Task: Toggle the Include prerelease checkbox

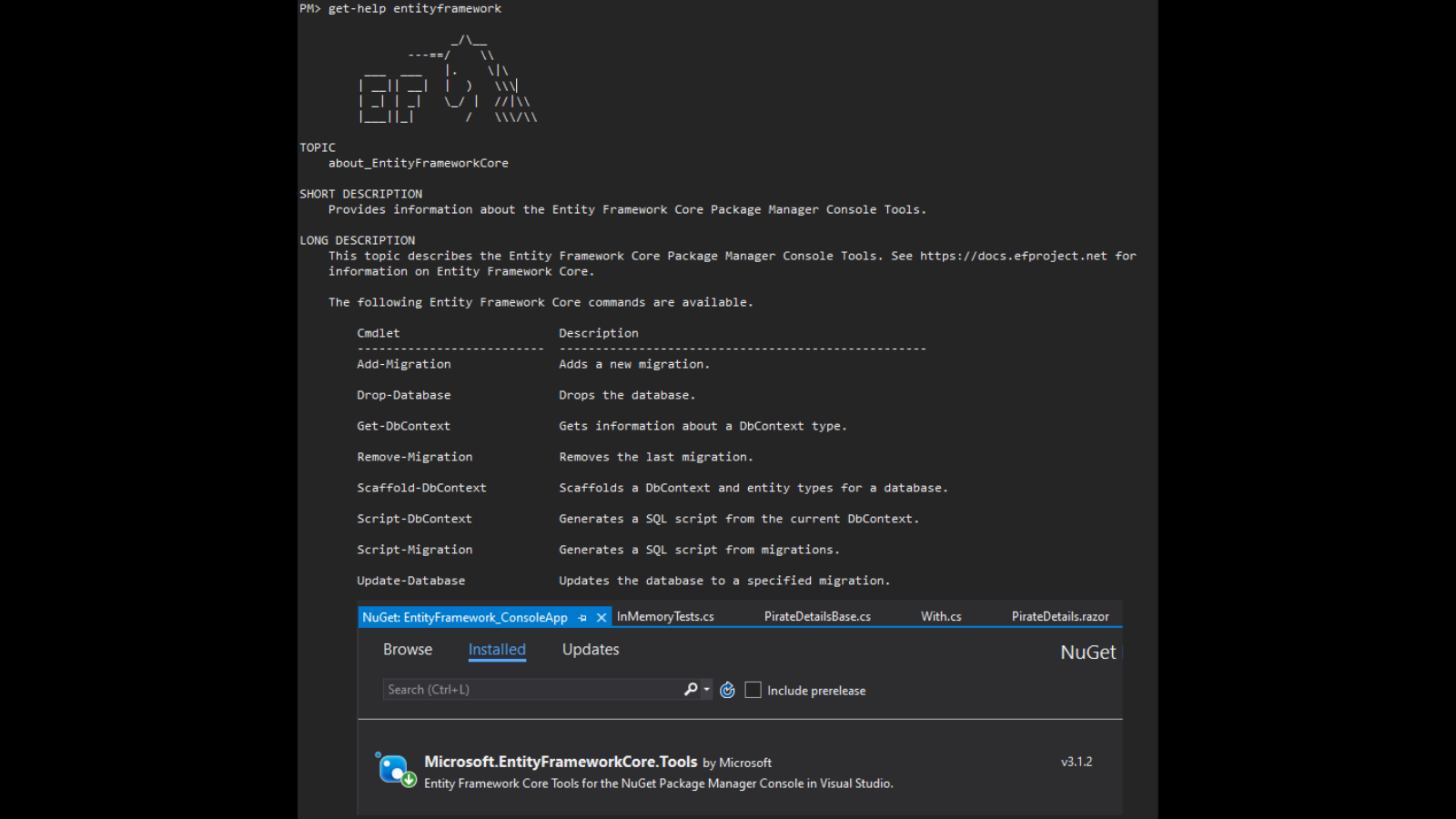Action: click(x=753, y=691)
